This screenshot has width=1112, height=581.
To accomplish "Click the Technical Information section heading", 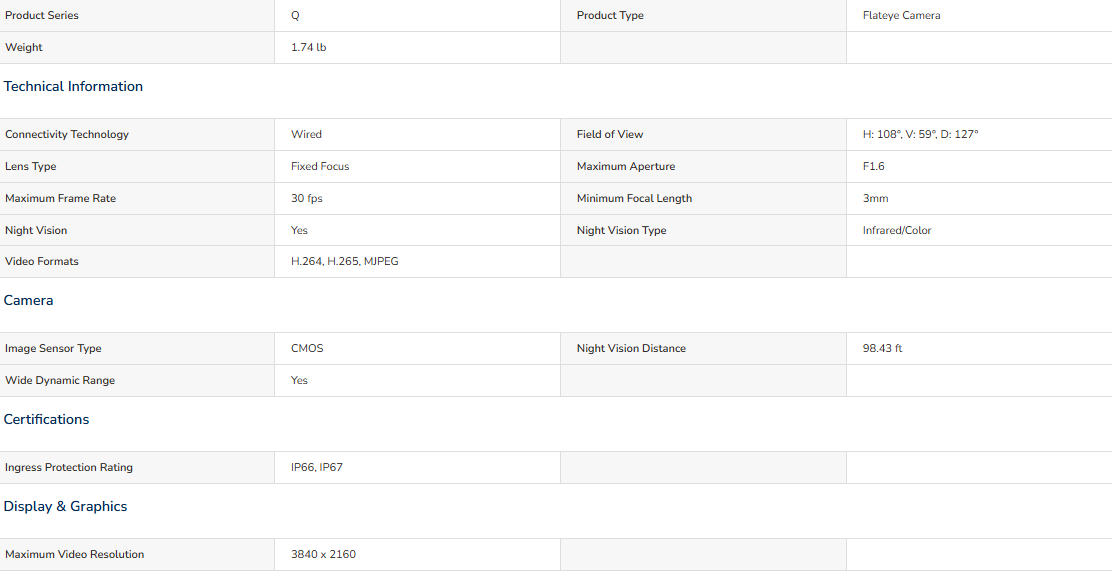I will pos(73,87).
